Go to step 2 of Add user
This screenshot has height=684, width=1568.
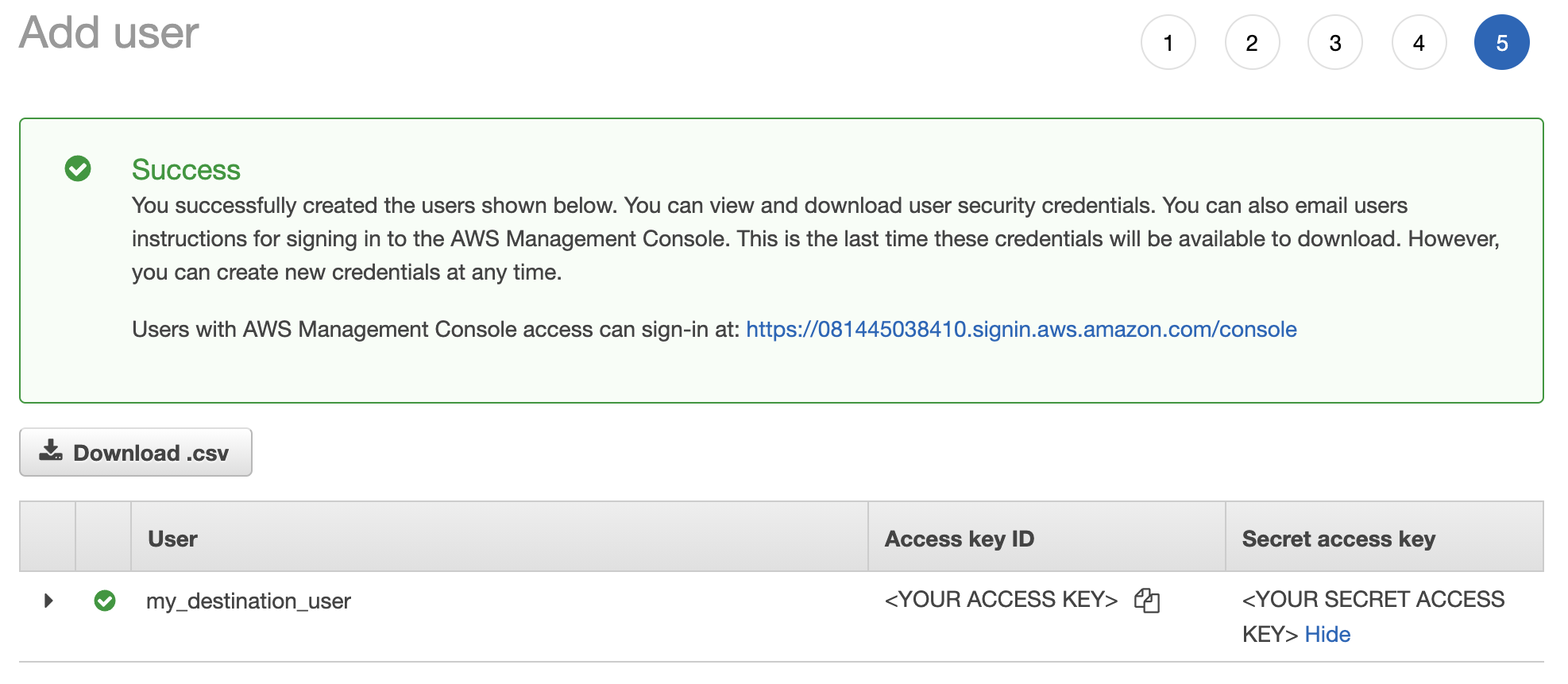pyautogui.click(x=1252, y=43)
